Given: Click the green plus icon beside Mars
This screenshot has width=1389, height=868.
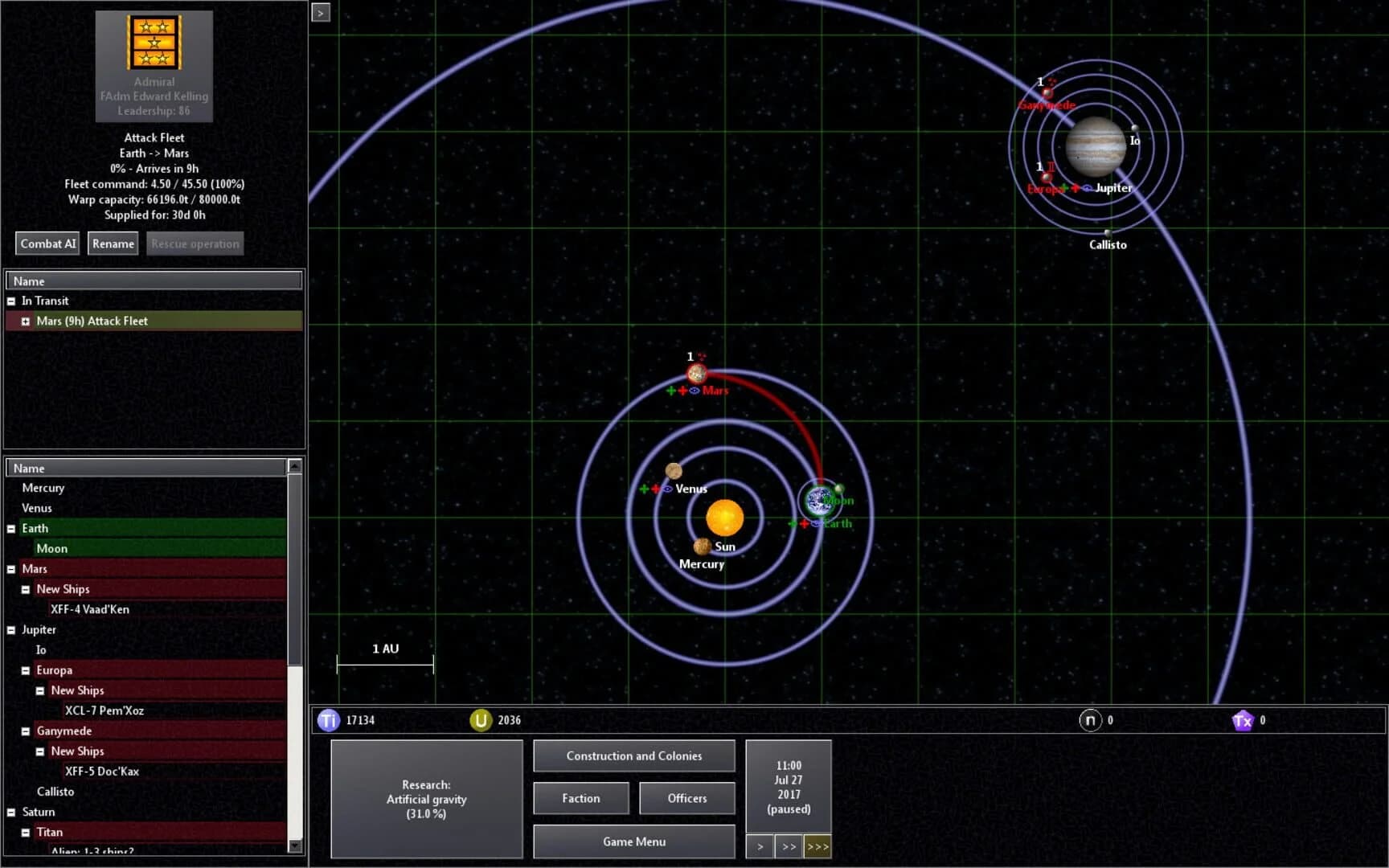Looking at the screenshot, I should [x=671, y=391].
